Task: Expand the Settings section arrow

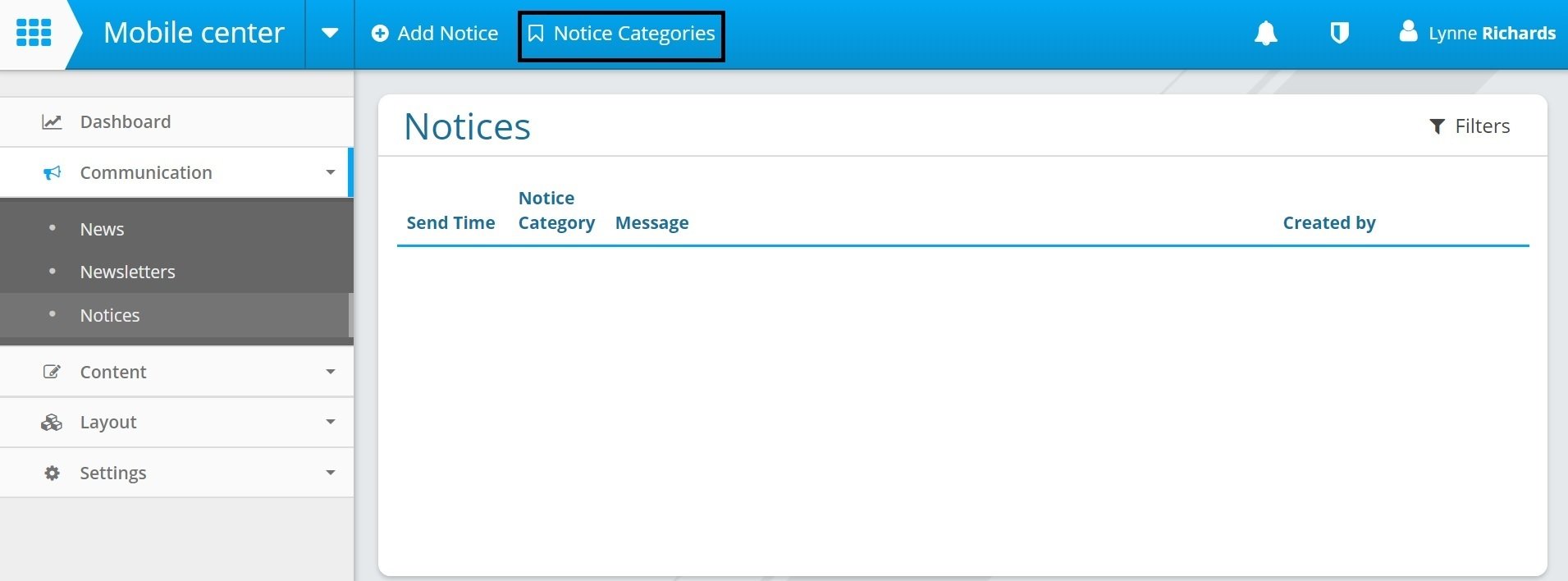Action: [x=331, y=473]
